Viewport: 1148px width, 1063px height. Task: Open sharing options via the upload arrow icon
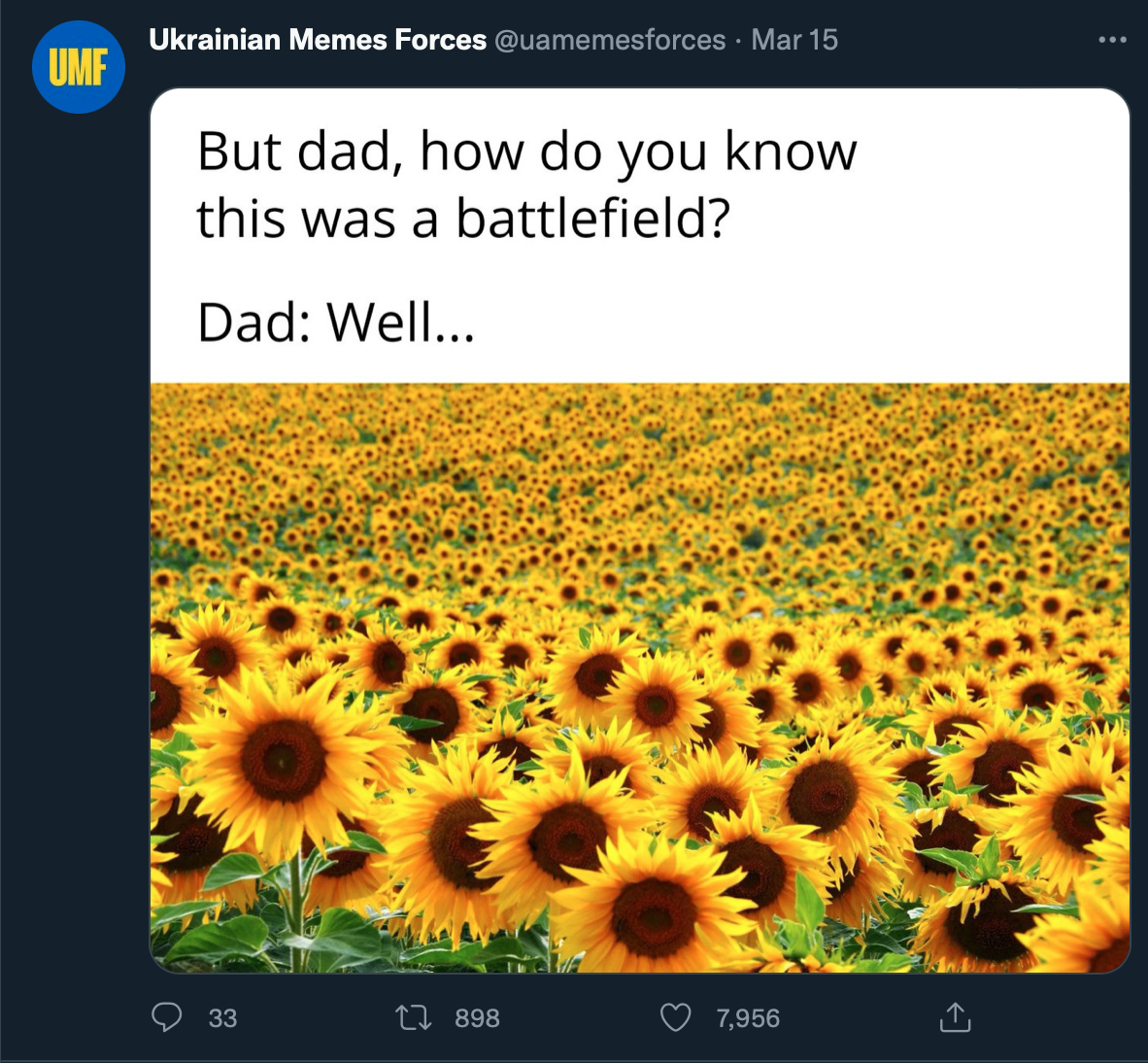(x=958, y=1018)
